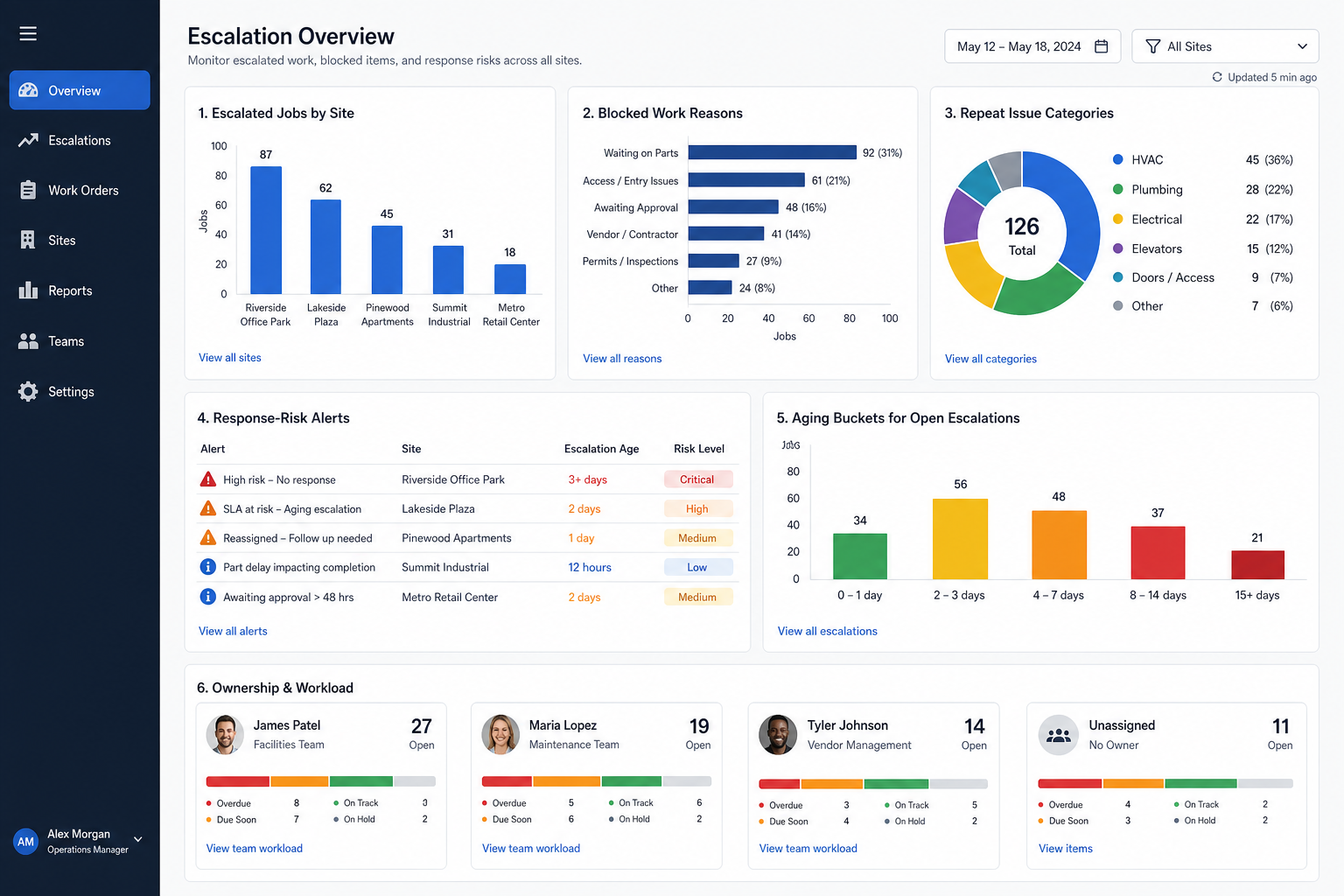Click the Critical risk level badge
The width and height of the screenshot is (1344, 896).
coord(697,479)
